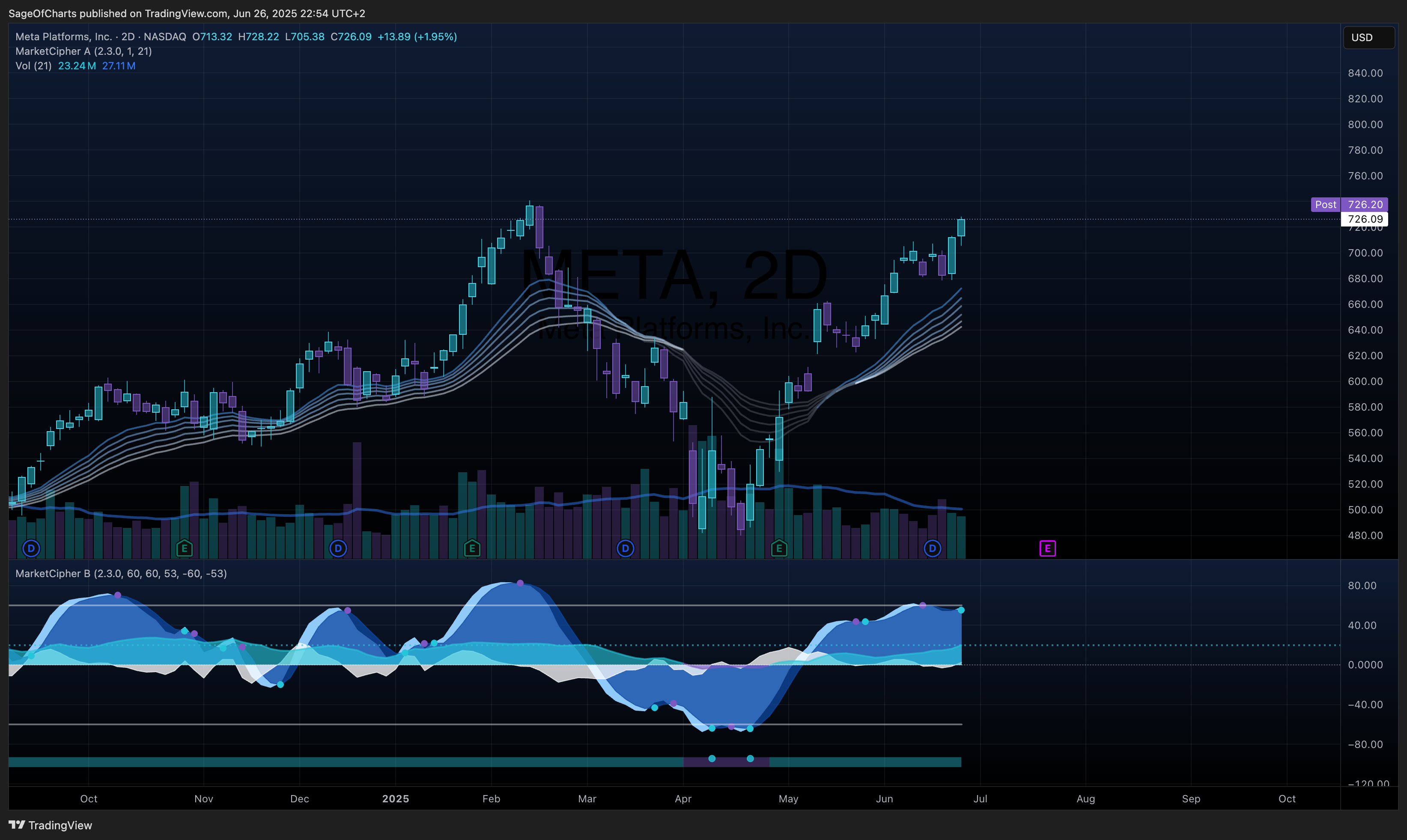Click the February peak candle near 740
Image resolution: width=1407 pixels, height=840 pixels.
(x=530, y=216)
